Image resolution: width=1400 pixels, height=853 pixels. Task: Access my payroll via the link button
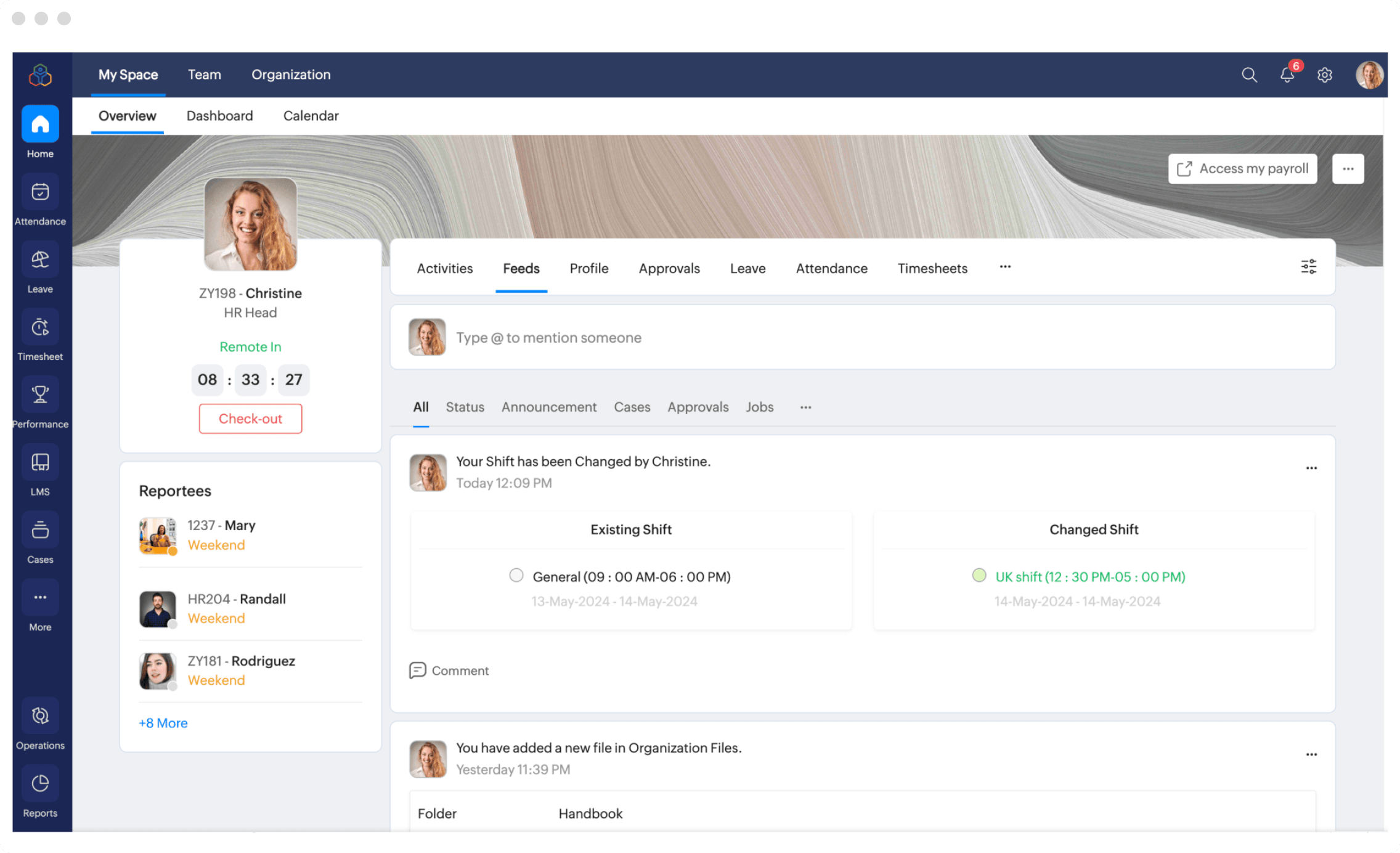pos(1243,168)
